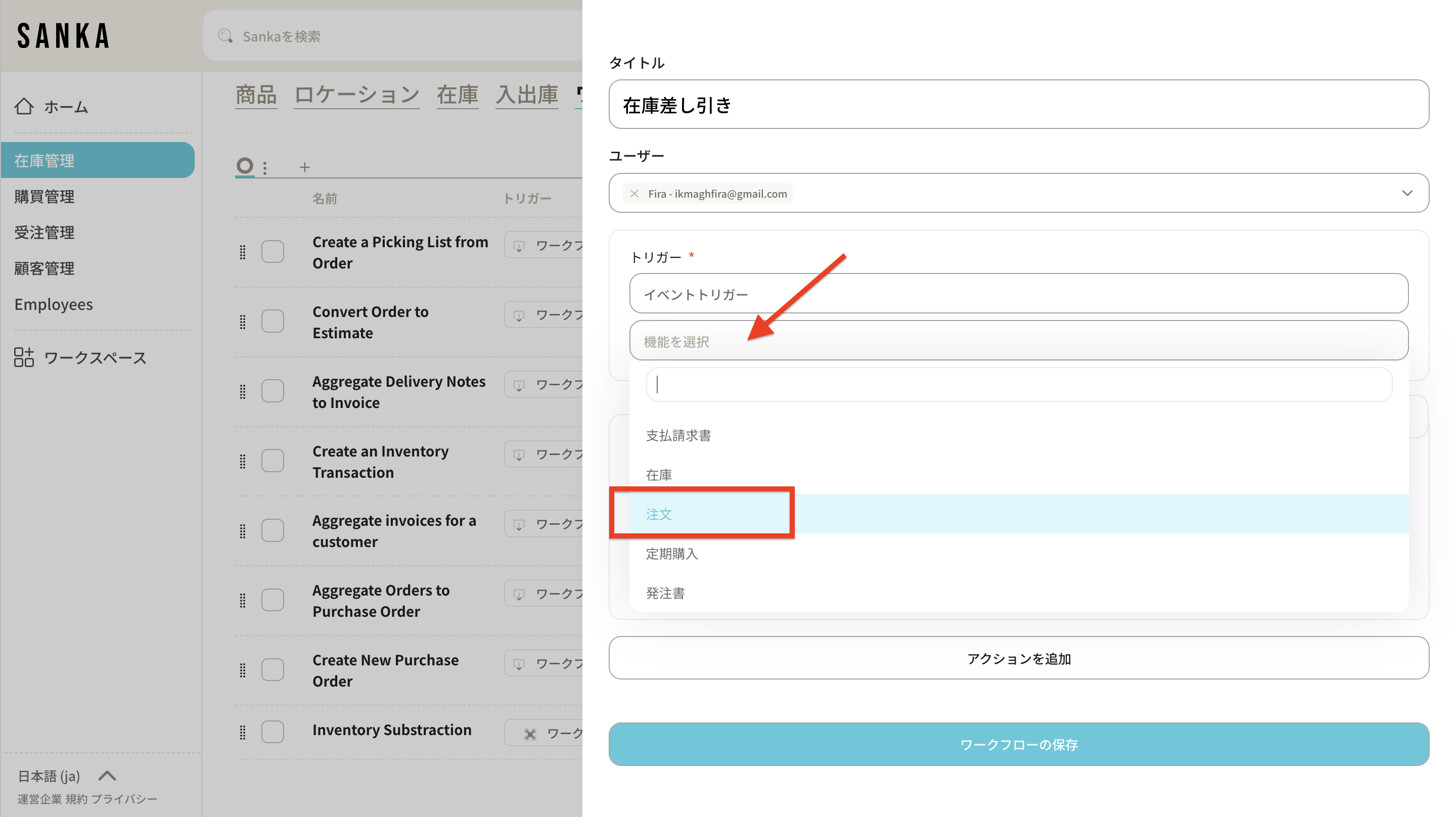The image size is (1456, 817).
Task: Open the 機能を選択 dropdown
Action: 1018,341
